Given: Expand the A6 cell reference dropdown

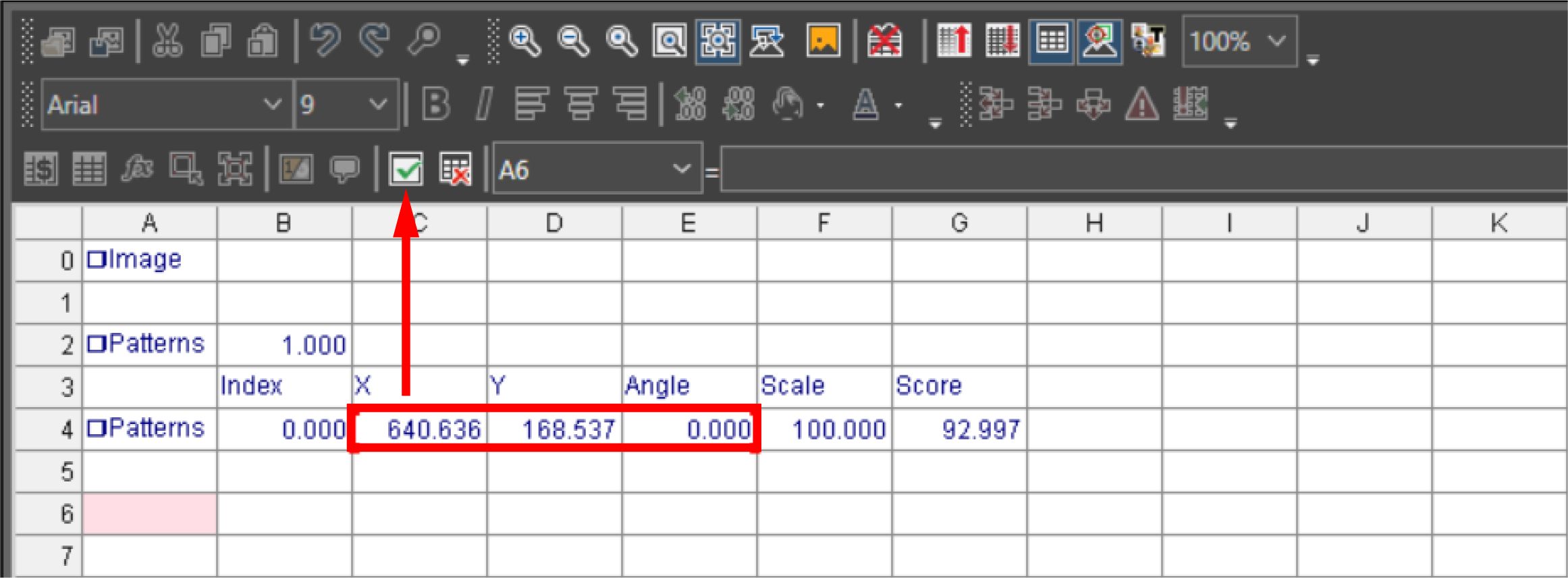Looking at the screenshot, I should pyautogui.click(x=682, y=169).
